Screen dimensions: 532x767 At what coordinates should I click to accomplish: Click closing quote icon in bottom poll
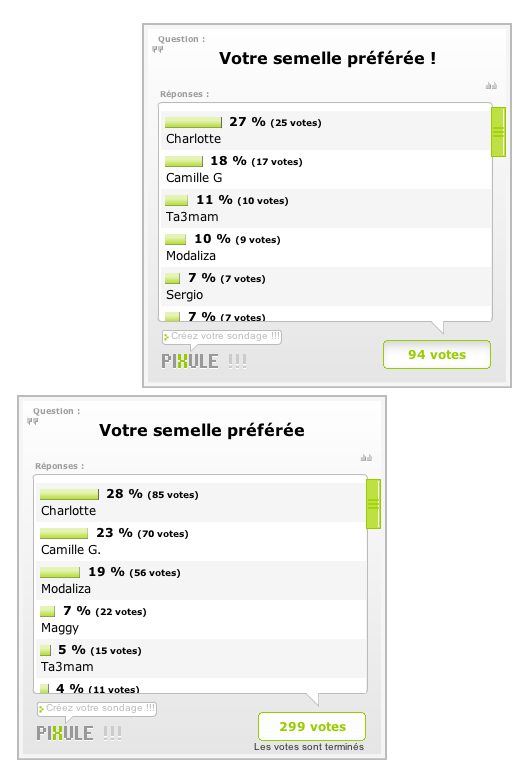point(366,458)
